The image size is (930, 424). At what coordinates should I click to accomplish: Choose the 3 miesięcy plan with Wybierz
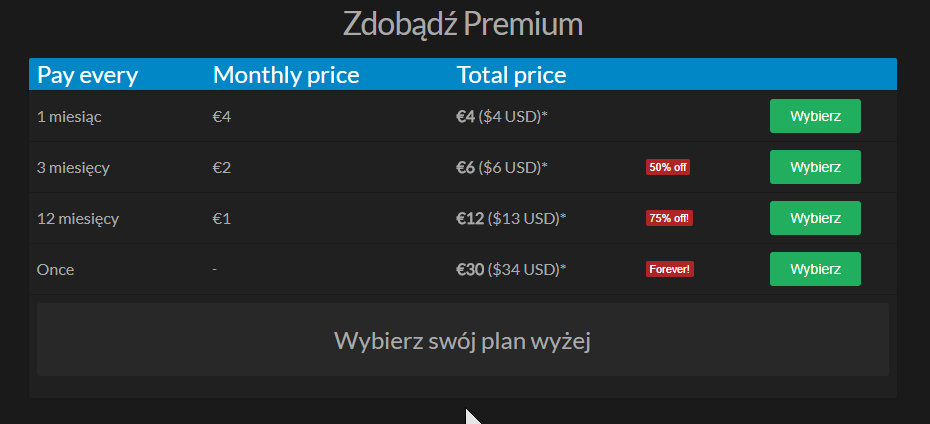[x=815, y=167]
